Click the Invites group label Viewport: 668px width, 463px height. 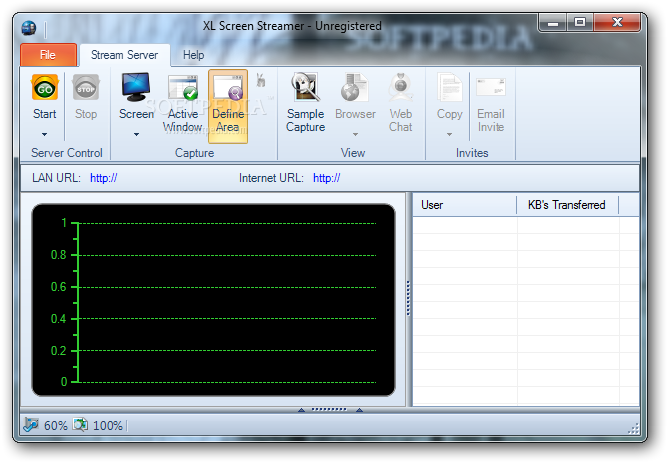472,153
